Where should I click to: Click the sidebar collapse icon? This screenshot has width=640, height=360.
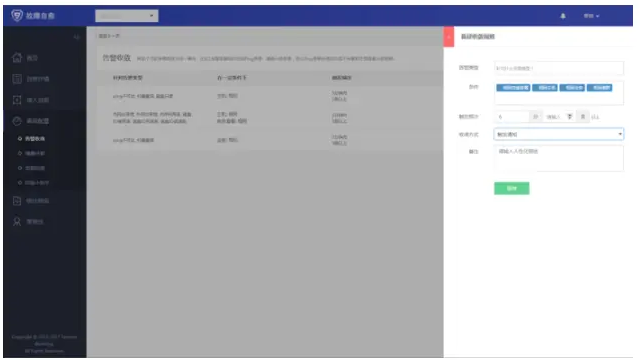coord(76,37)
